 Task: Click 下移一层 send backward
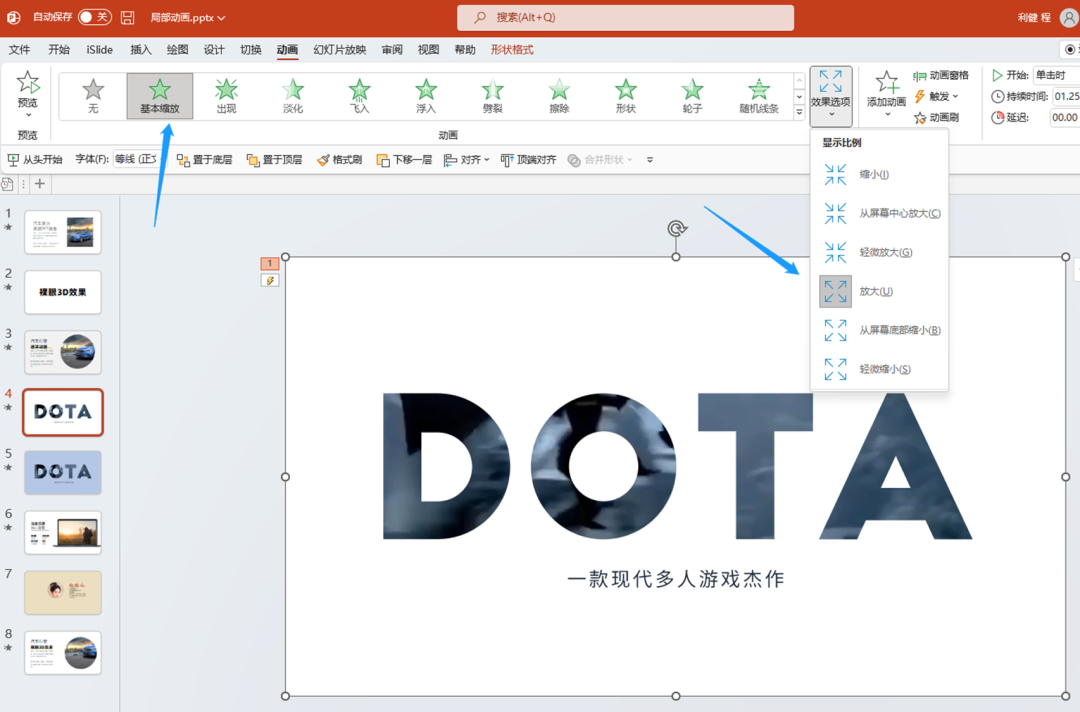click(x=404, y=160)
